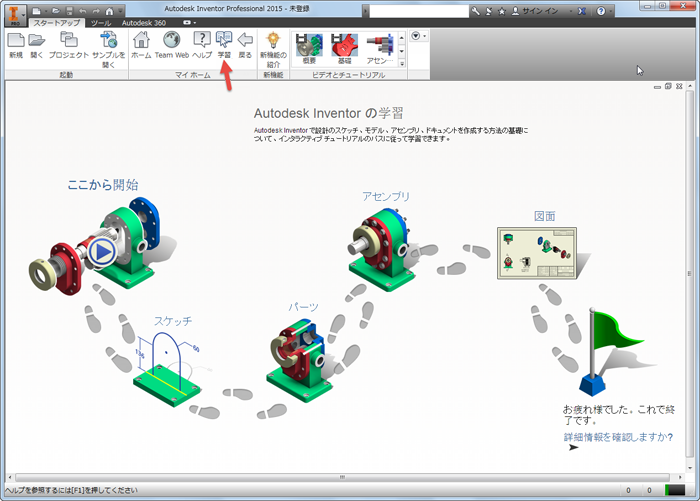The width and height of the screenshot is (700, 501).
Task: Switch to the ツール ribbon tab
Action: pos(101,22)
